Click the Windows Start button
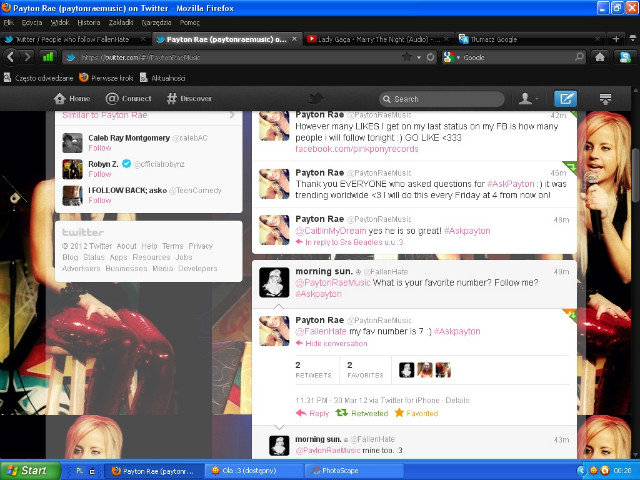This screenshot has height=480, width=640. [x=29, y=471]
